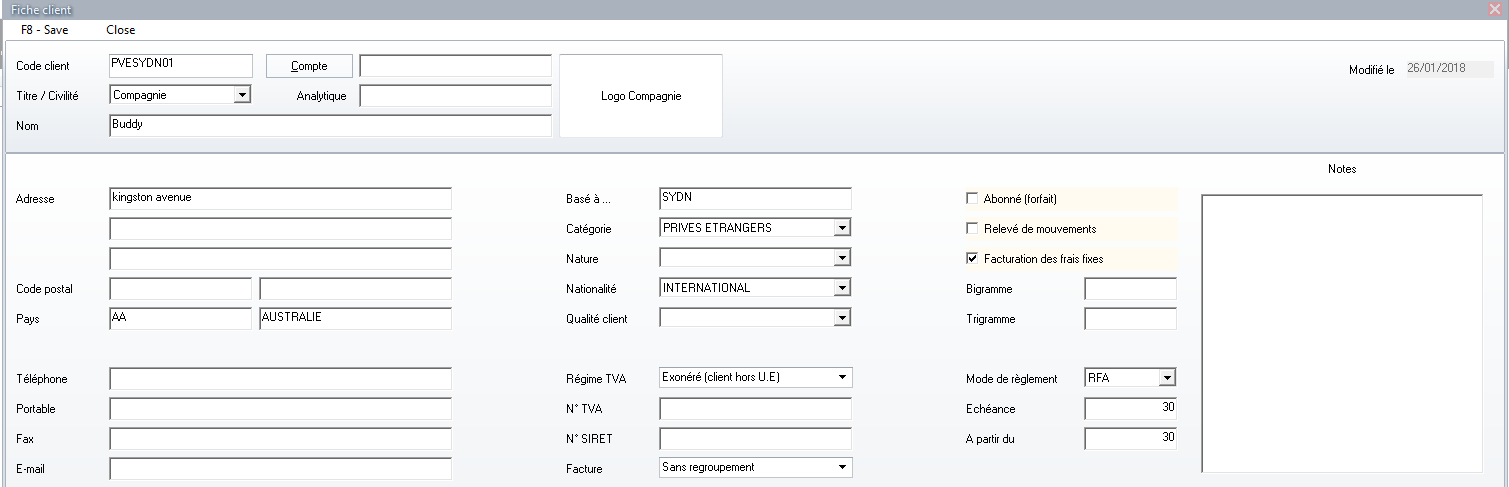Expand the Facture grouping dropdown
The height and width of the screenshot is (487, 1509).
(x=842, y=467)
